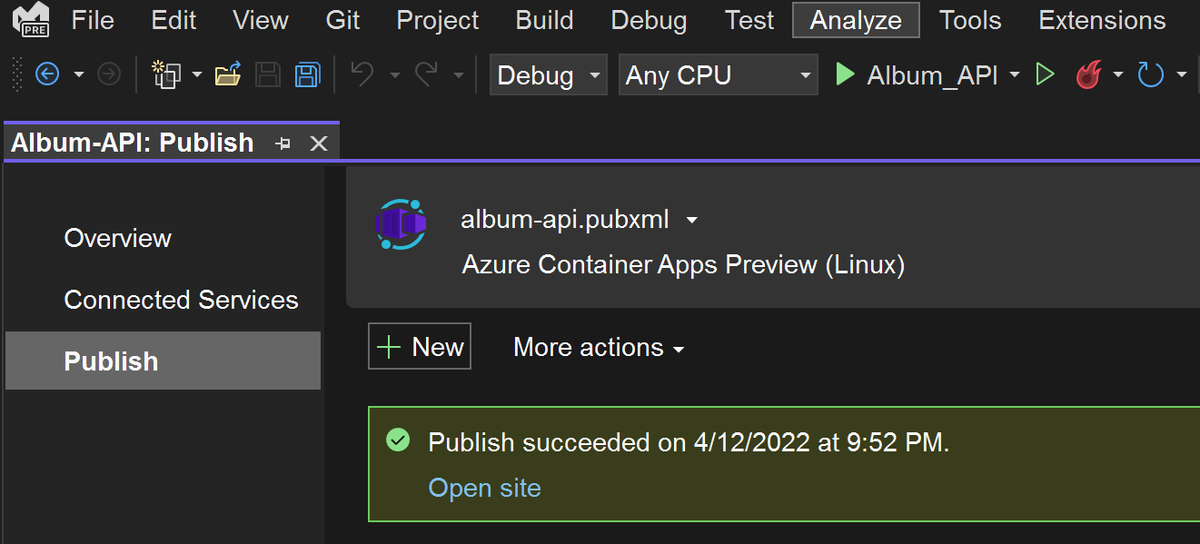Image resolution: width=1200 pixels, height=544 pixels.
Task: Click the Publish succeeded on 4/12/2022 message
Action: [689, 442]
